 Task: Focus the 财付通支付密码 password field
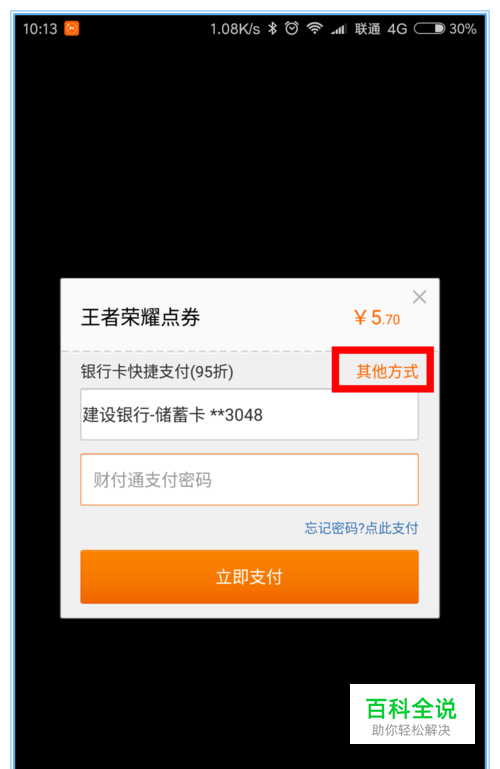[250, 480]
